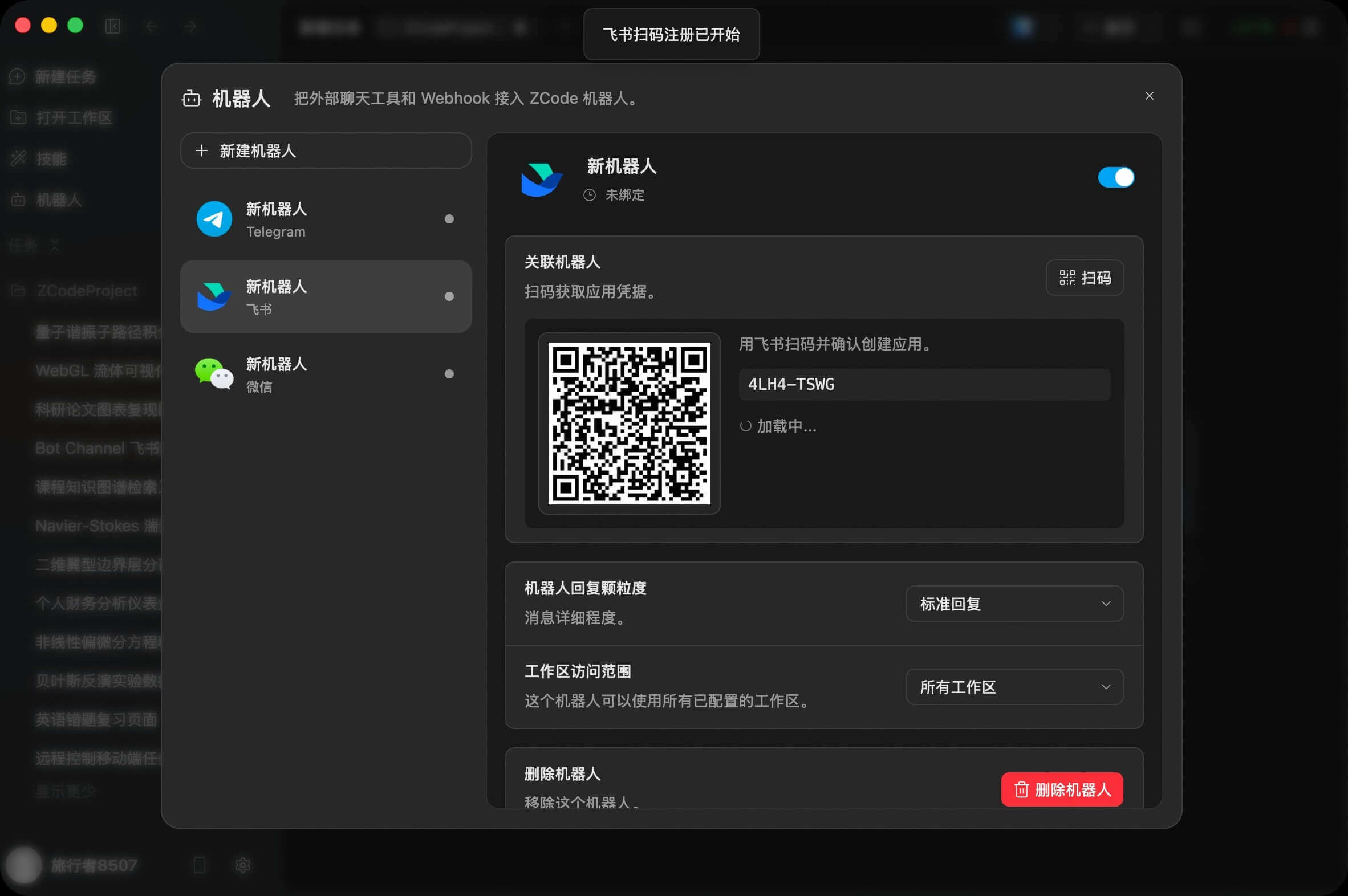Open the Bot Channel 飞书 task
This screenshot has height=896, width=1348.
tap(98, 448)
